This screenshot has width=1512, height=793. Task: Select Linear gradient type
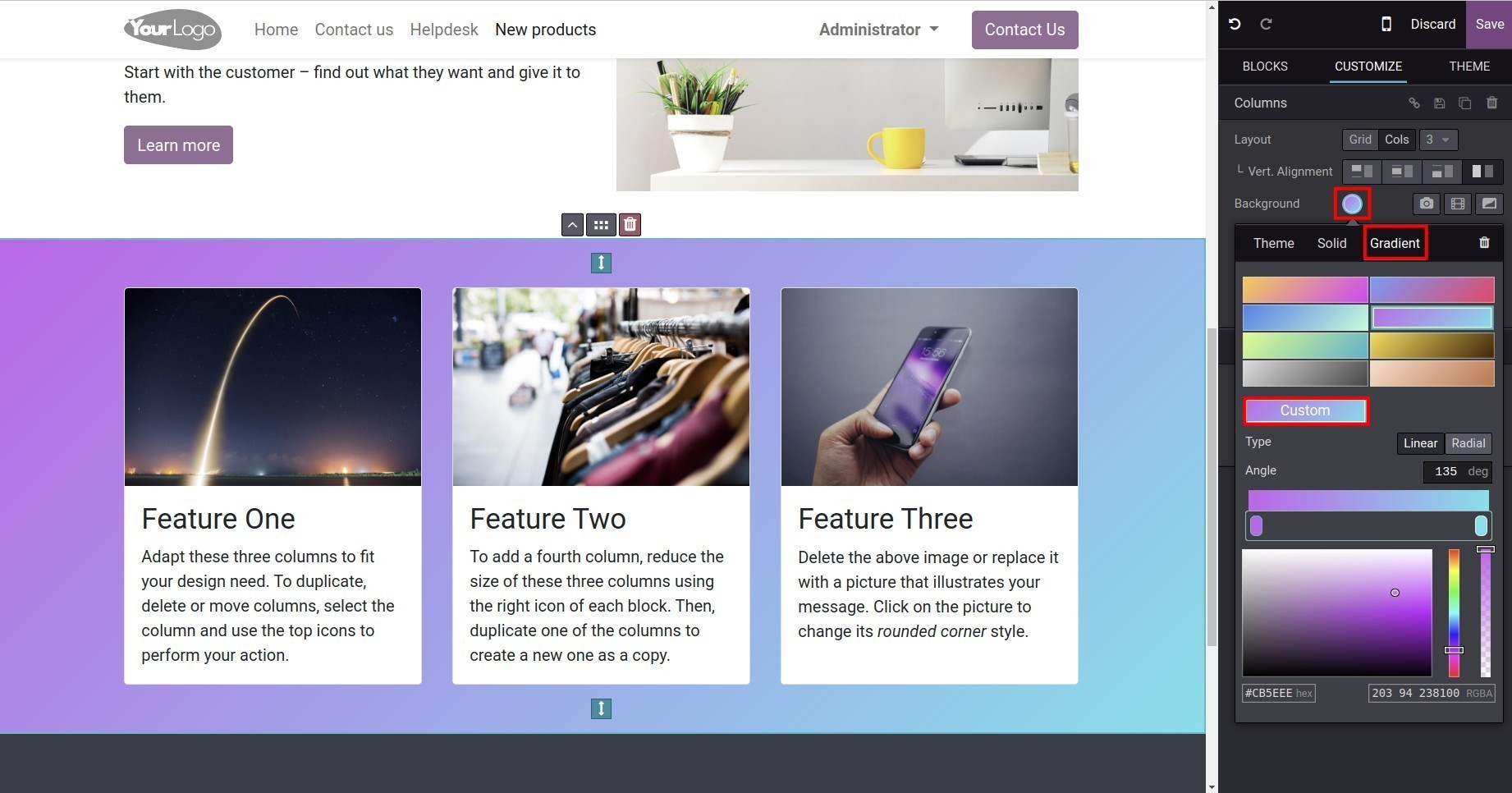(x=1420, y=443)
